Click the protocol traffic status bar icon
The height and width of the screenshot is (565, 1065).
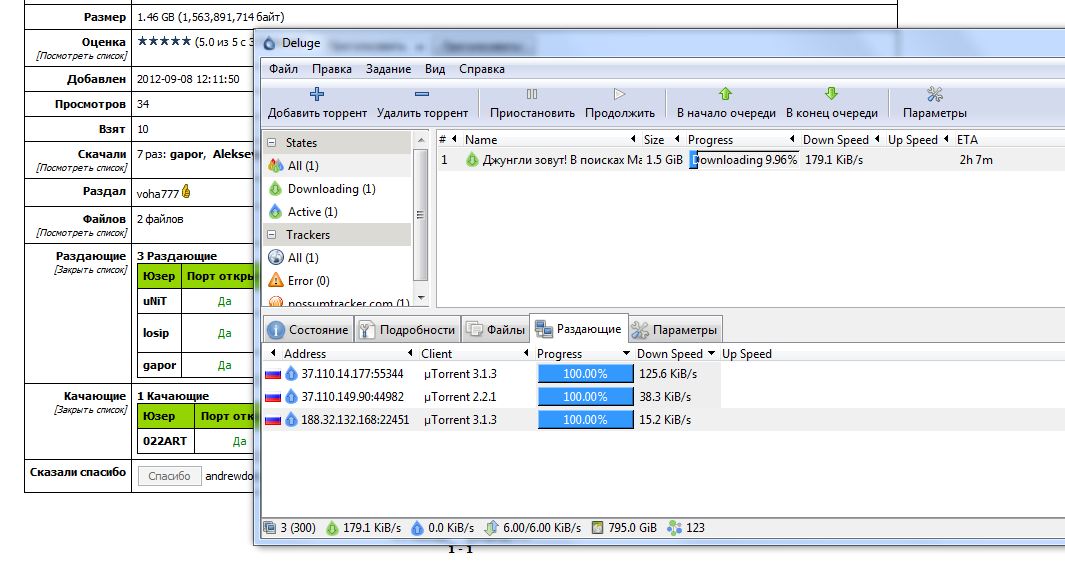click(x=491, y=528)
